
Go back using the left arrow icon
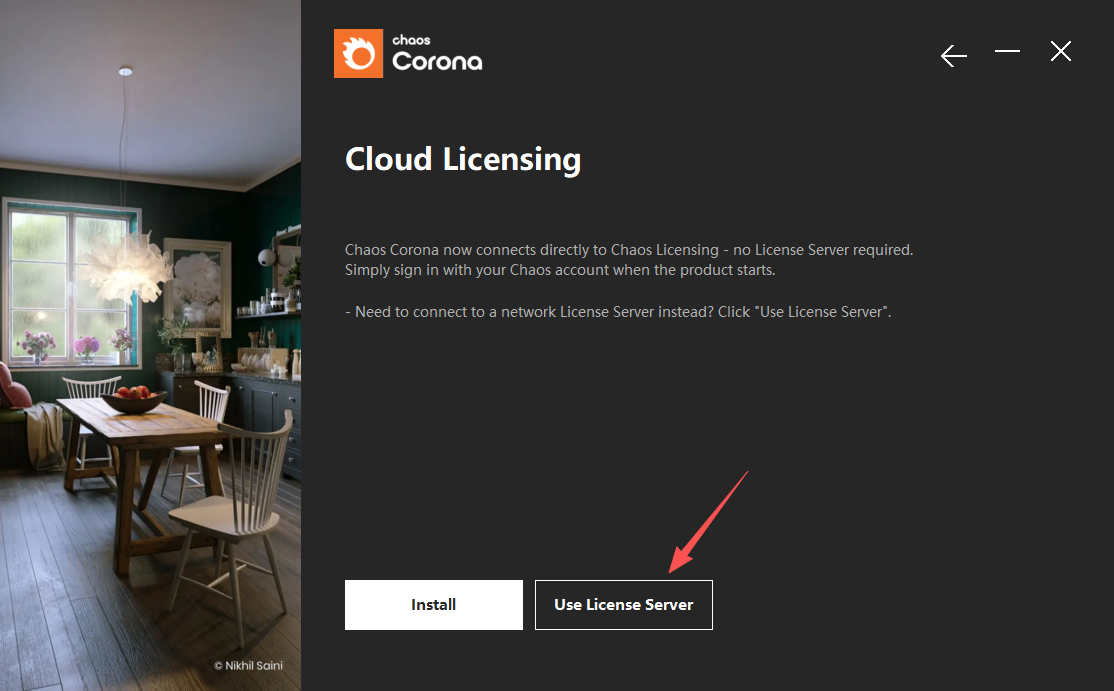954,56
